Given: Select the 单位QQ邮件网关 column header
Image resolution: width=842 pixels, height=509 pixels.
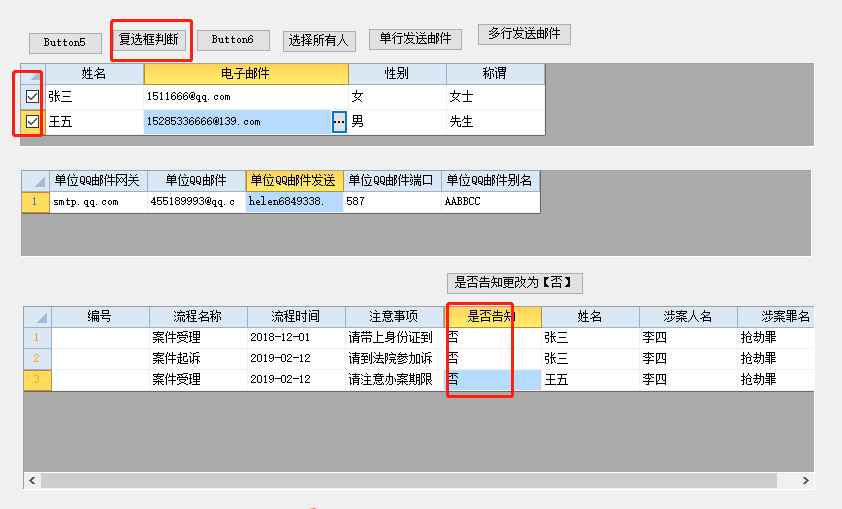Looking at the screenshot, I should point(98,181).
